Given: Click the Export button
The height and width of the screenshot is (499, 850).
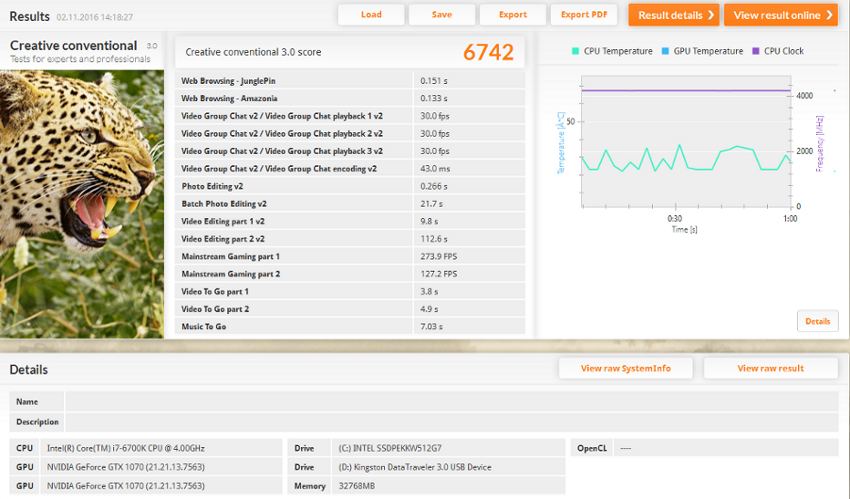Looking at the screenshot, I should pyautogui.click(x=513, y=15).
